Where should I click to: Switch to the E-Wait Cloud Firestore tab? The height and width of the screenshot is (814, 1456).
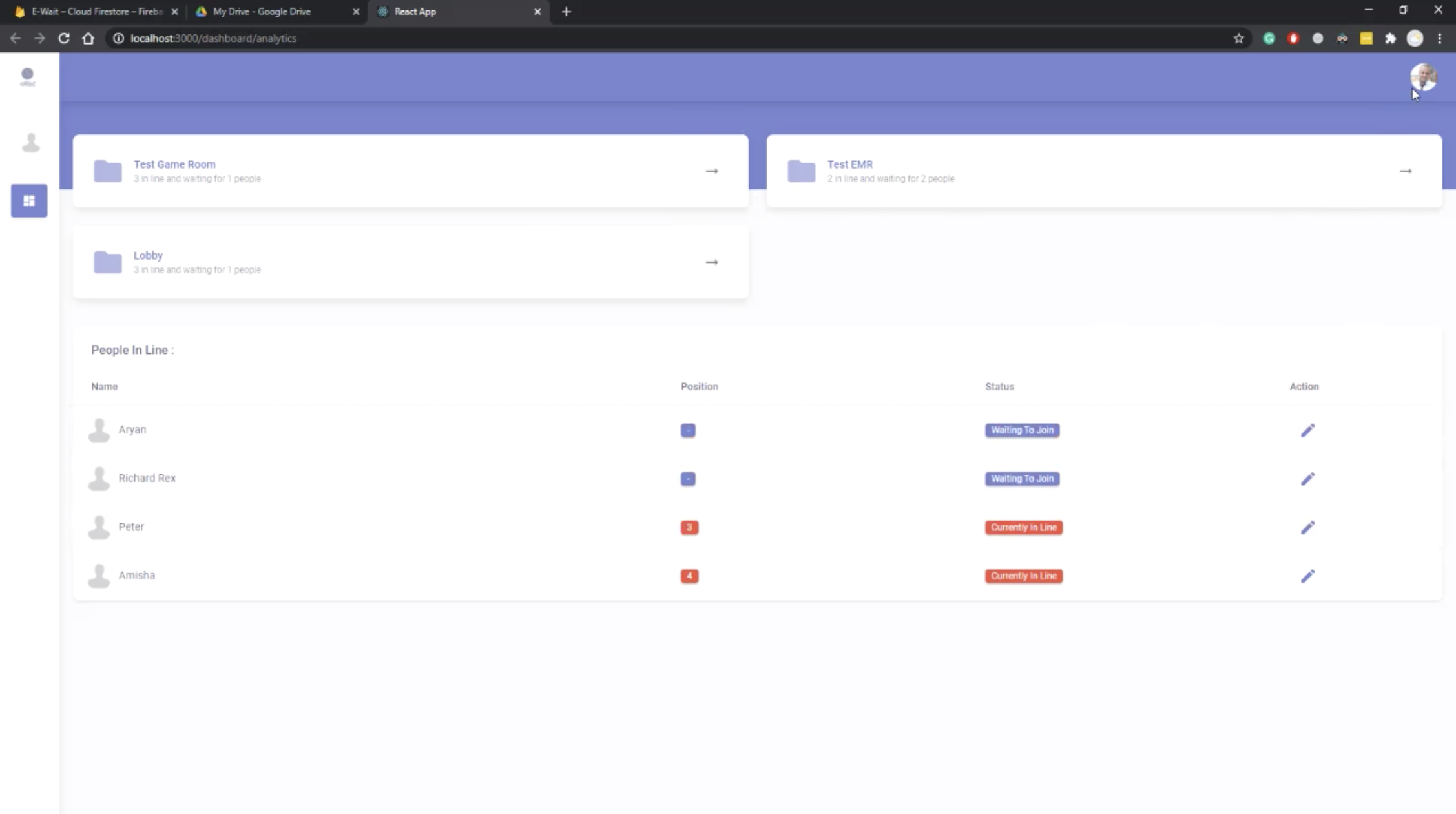tap(97, 12)
